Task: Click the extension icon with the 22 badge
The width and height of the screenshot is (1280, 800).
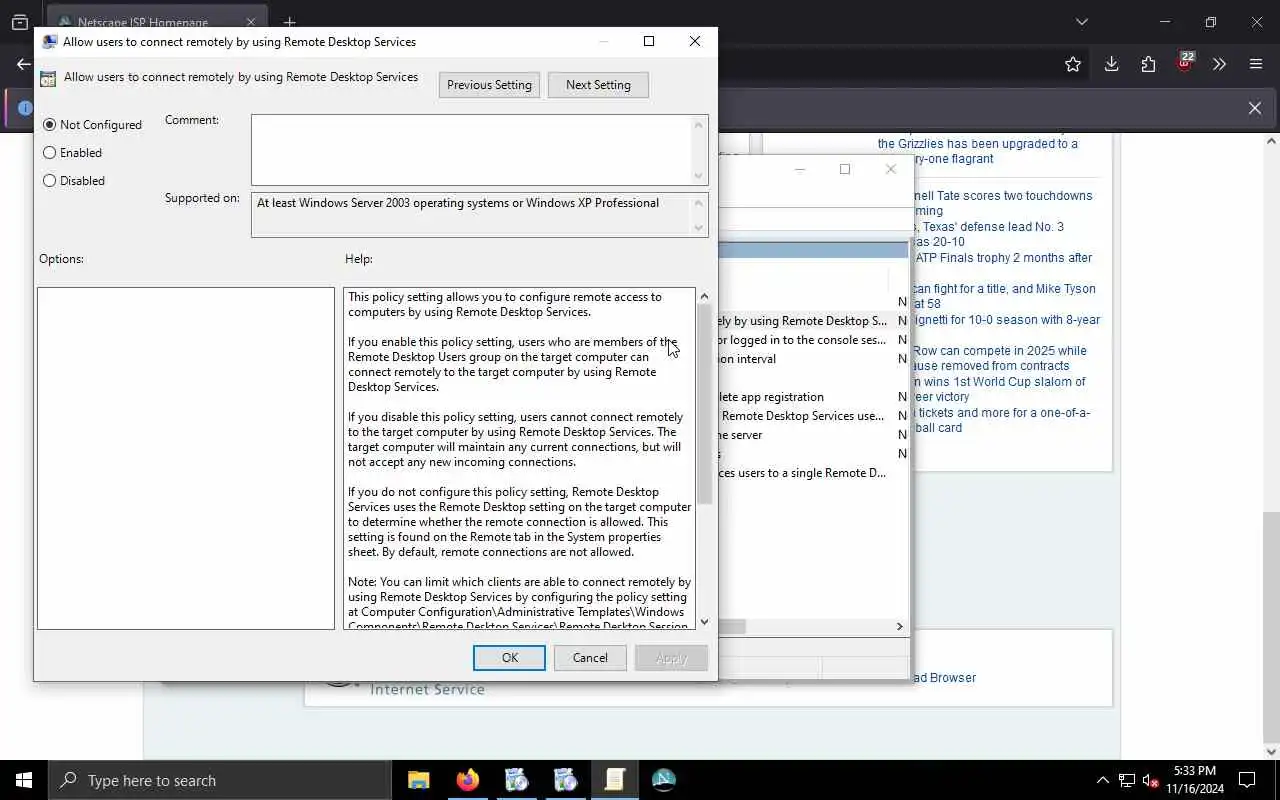Action: (1185, 63)
